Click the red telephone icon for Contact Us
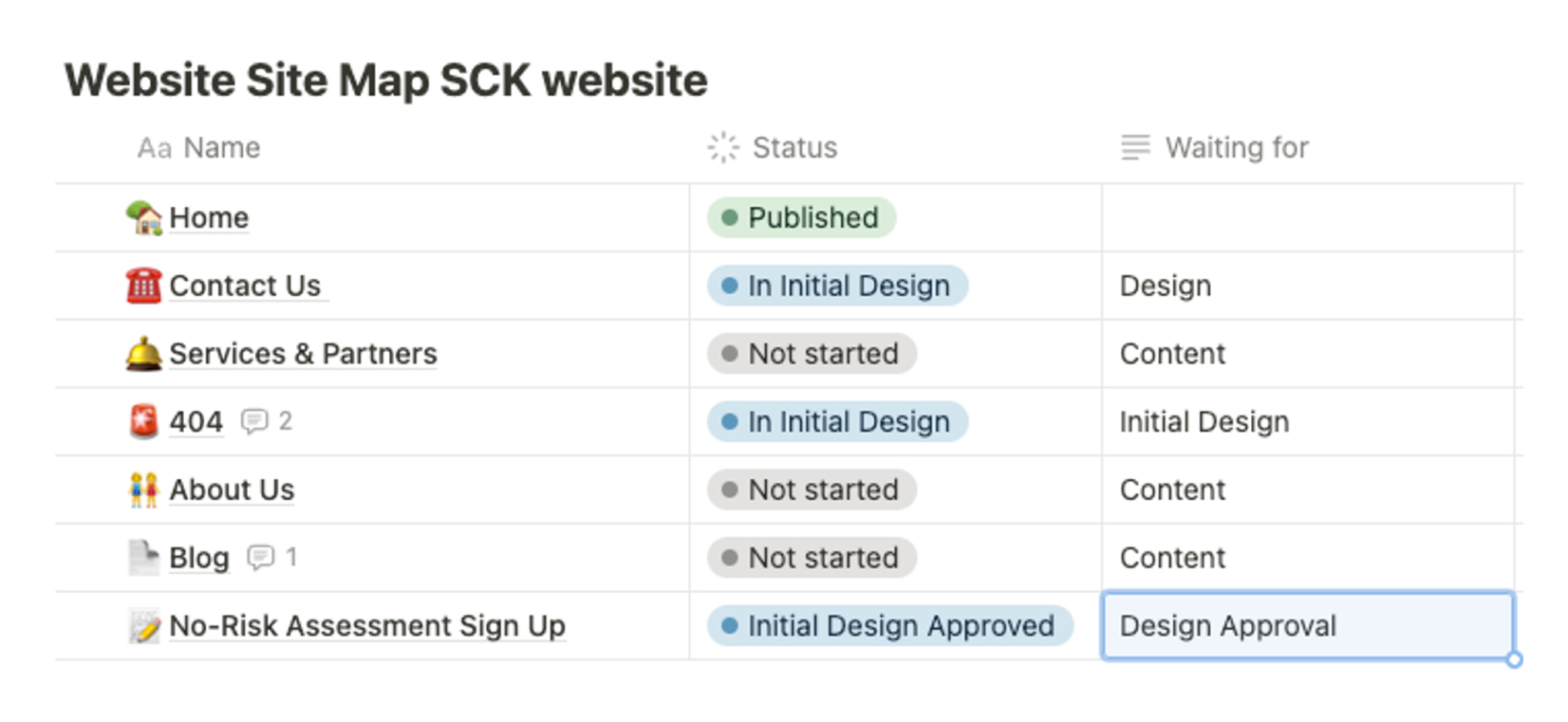Viewport: 1568px width, 722px height. 143,286
